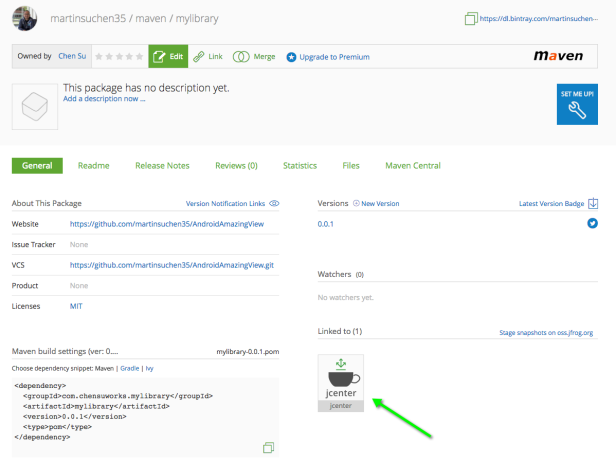Open mylibrary-0.0.1.pom file

coord(248,352)
